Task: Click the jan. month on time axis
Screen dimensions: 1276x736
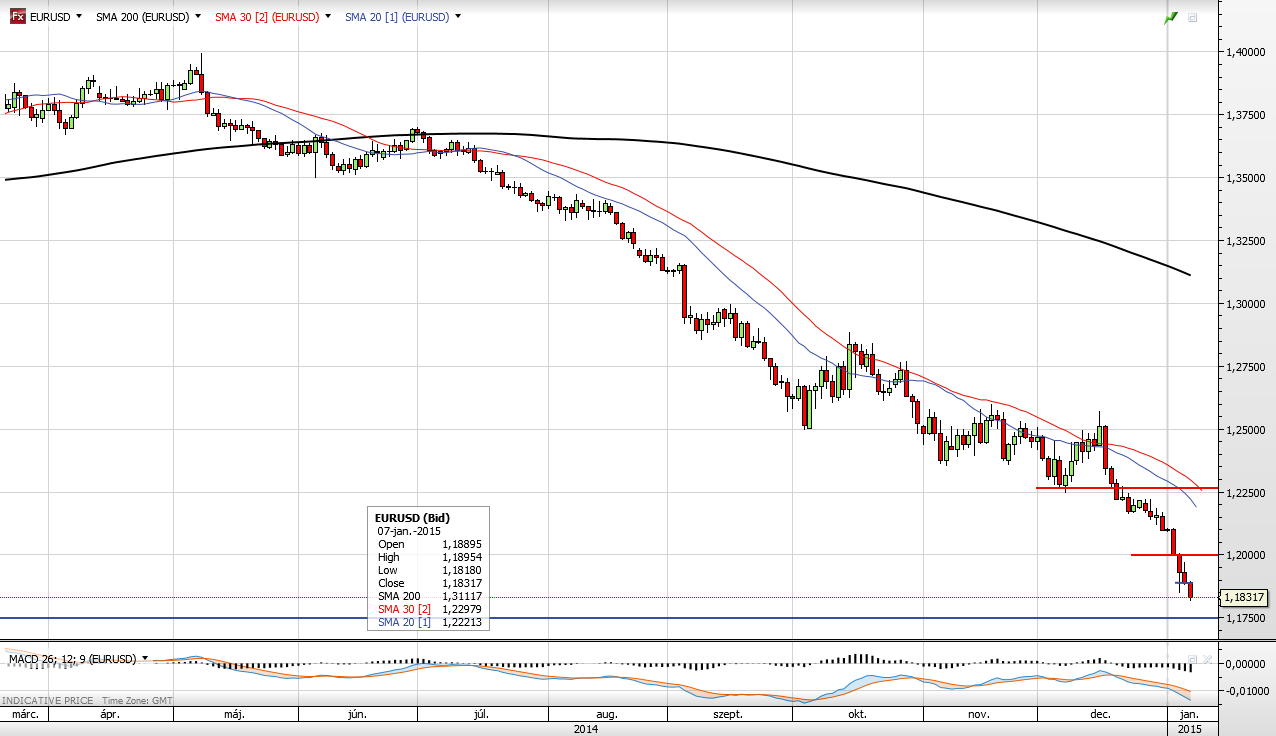Action: tap(1188, 715)
